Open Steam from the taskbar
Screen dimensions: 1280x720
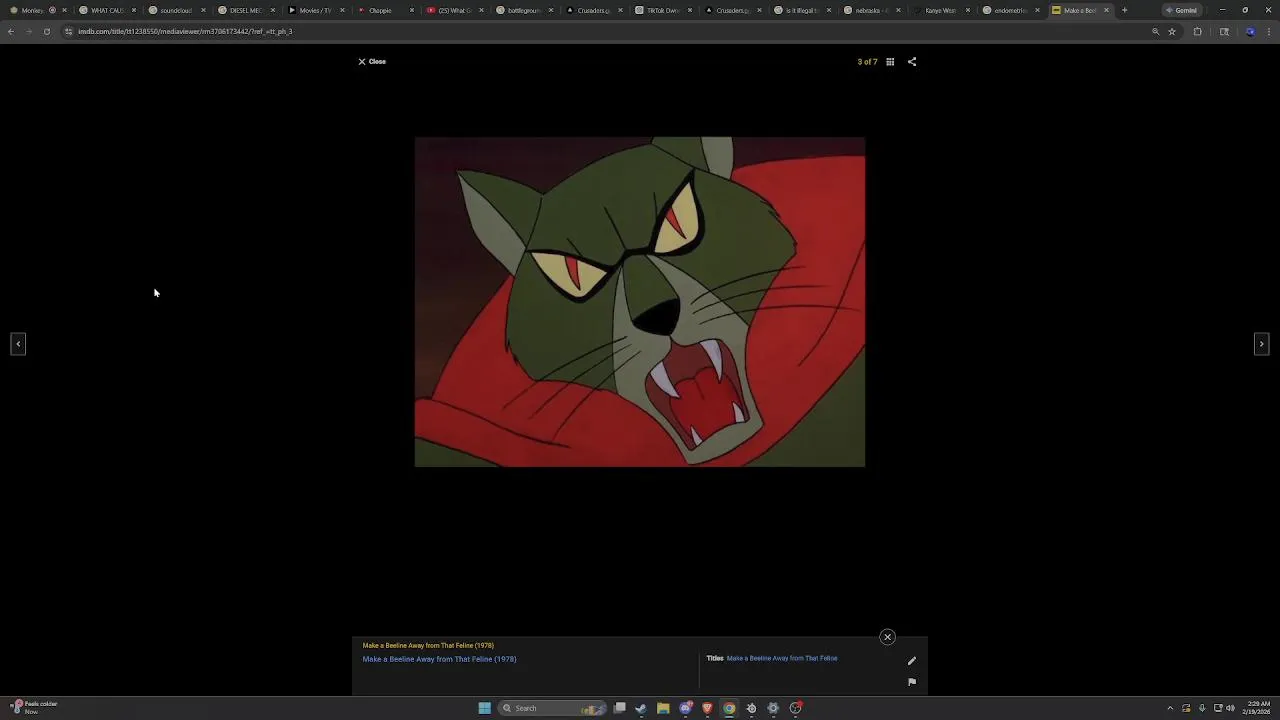tap(641, 708)
